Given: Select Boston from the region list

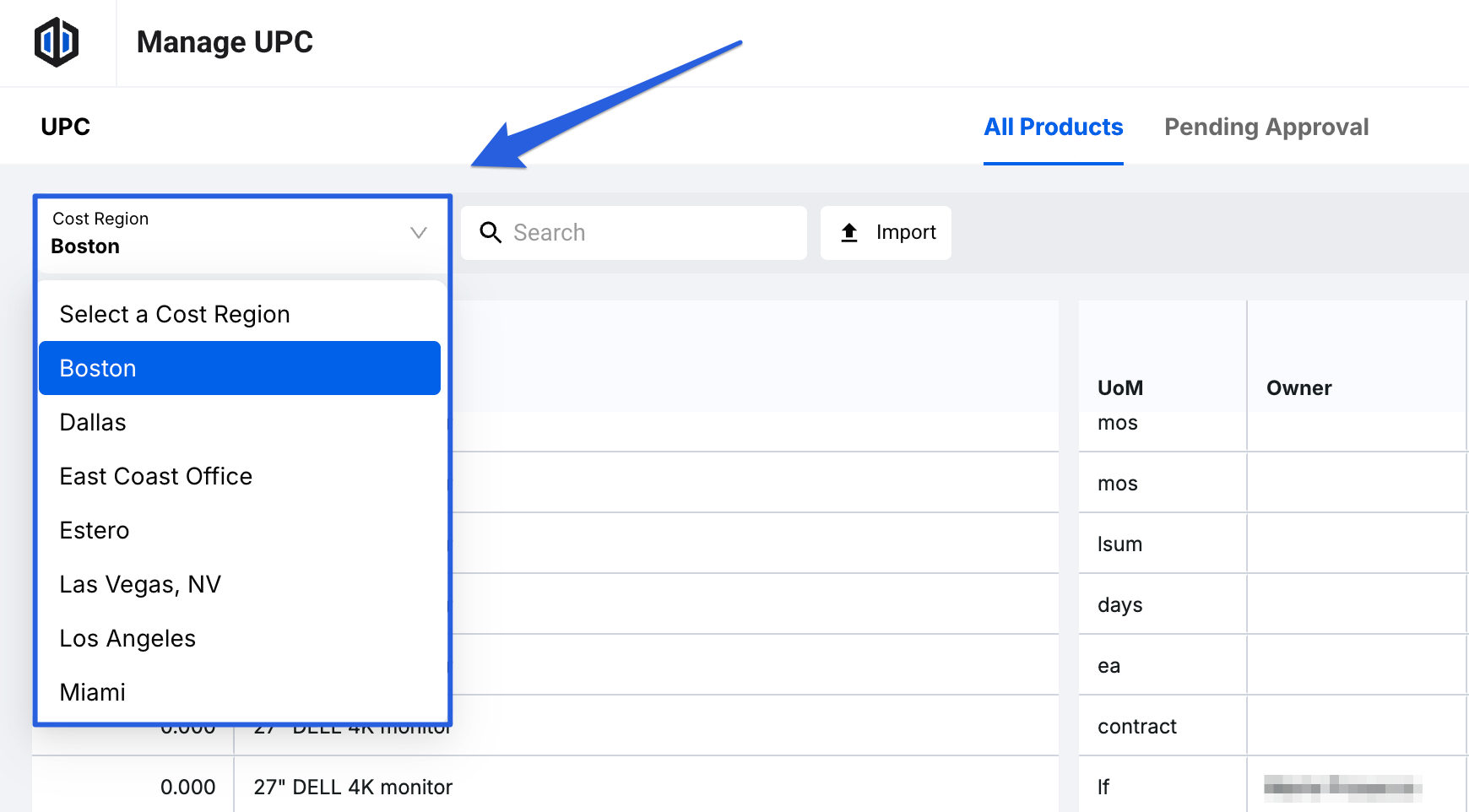Looking at the screenshot, I should point(239,368).
